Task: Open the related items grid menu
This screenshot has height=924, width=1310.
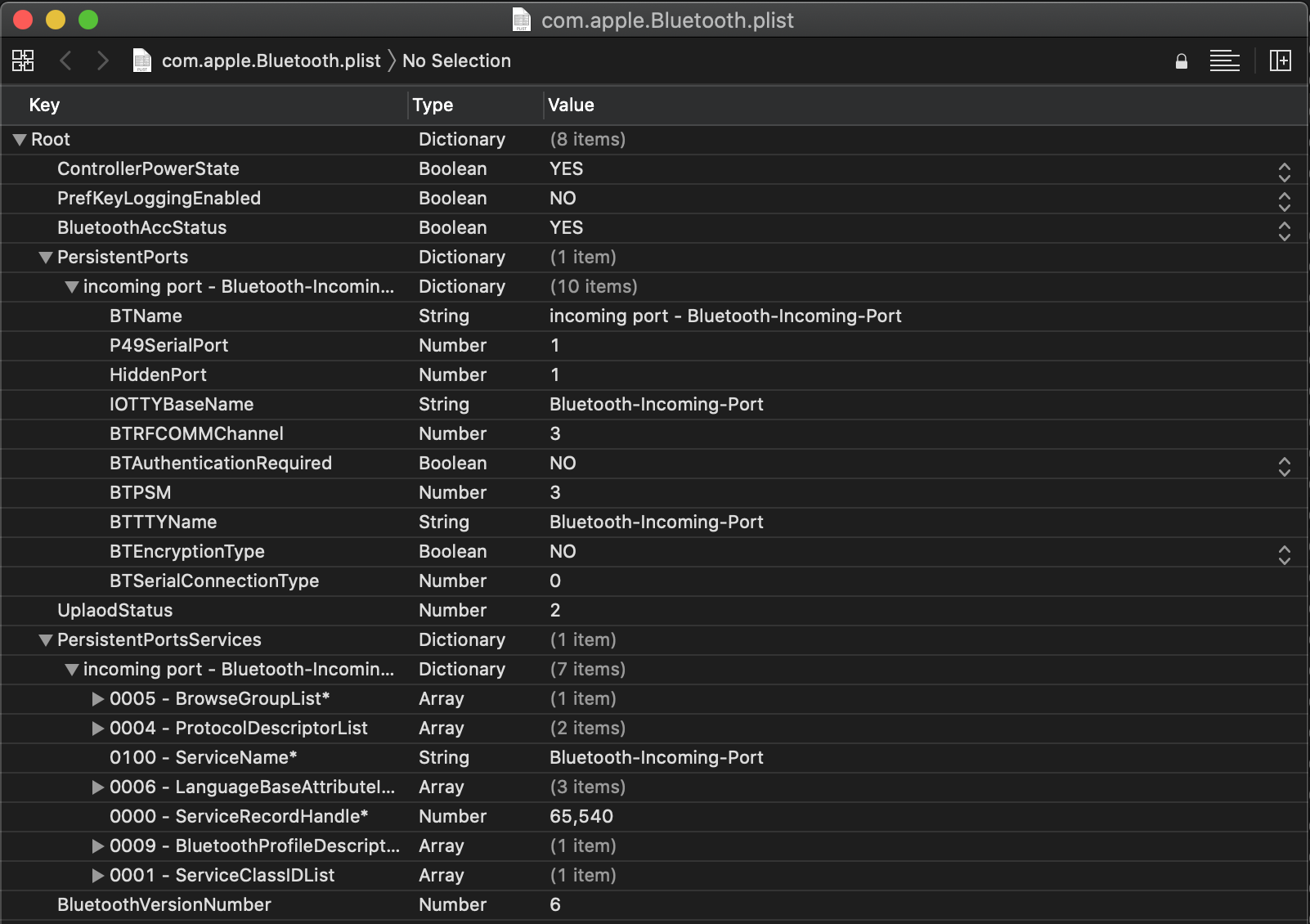Action: [23, 61]
